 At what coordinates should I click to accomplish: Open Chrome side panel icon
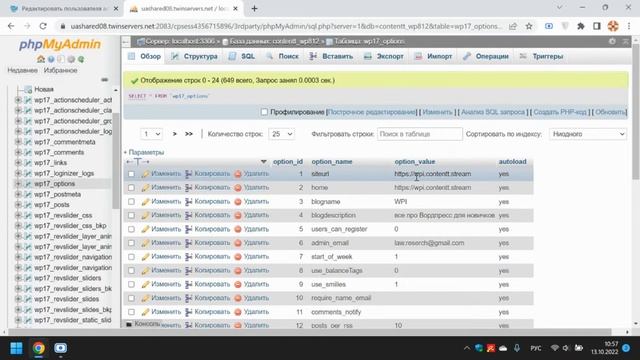coord(597,26)
